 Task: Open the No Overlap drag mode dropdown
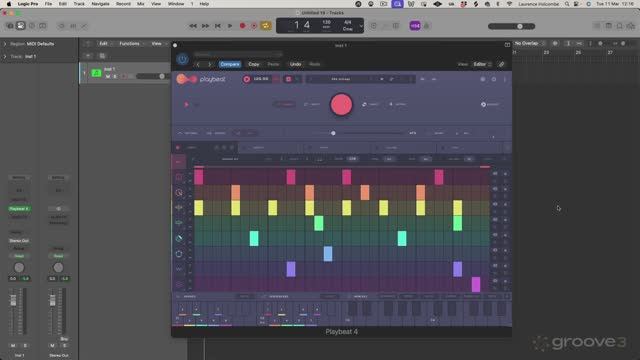(529, 43)
